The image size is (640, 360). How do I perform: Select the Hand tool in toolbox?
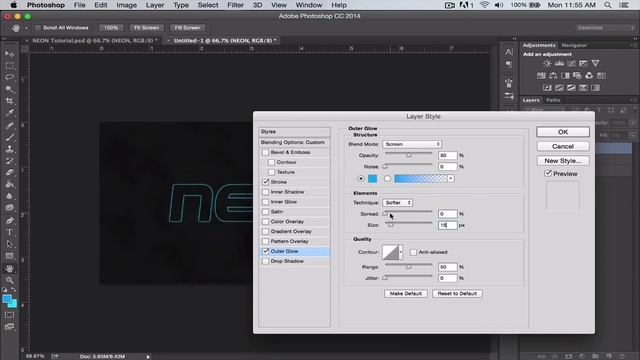(9, 268)
